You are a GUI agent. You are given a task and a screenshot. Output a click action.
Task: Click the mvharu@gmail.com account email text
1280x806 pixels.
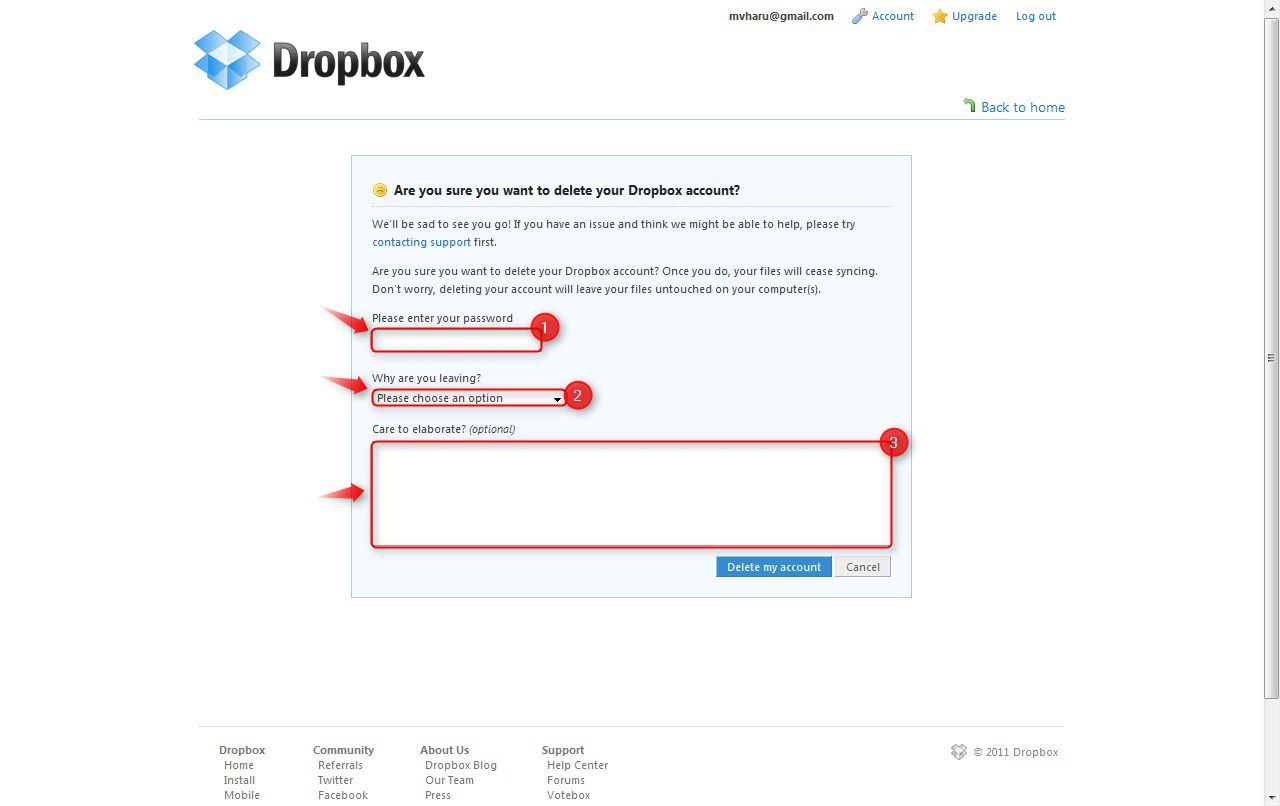(x=781, y=16)
